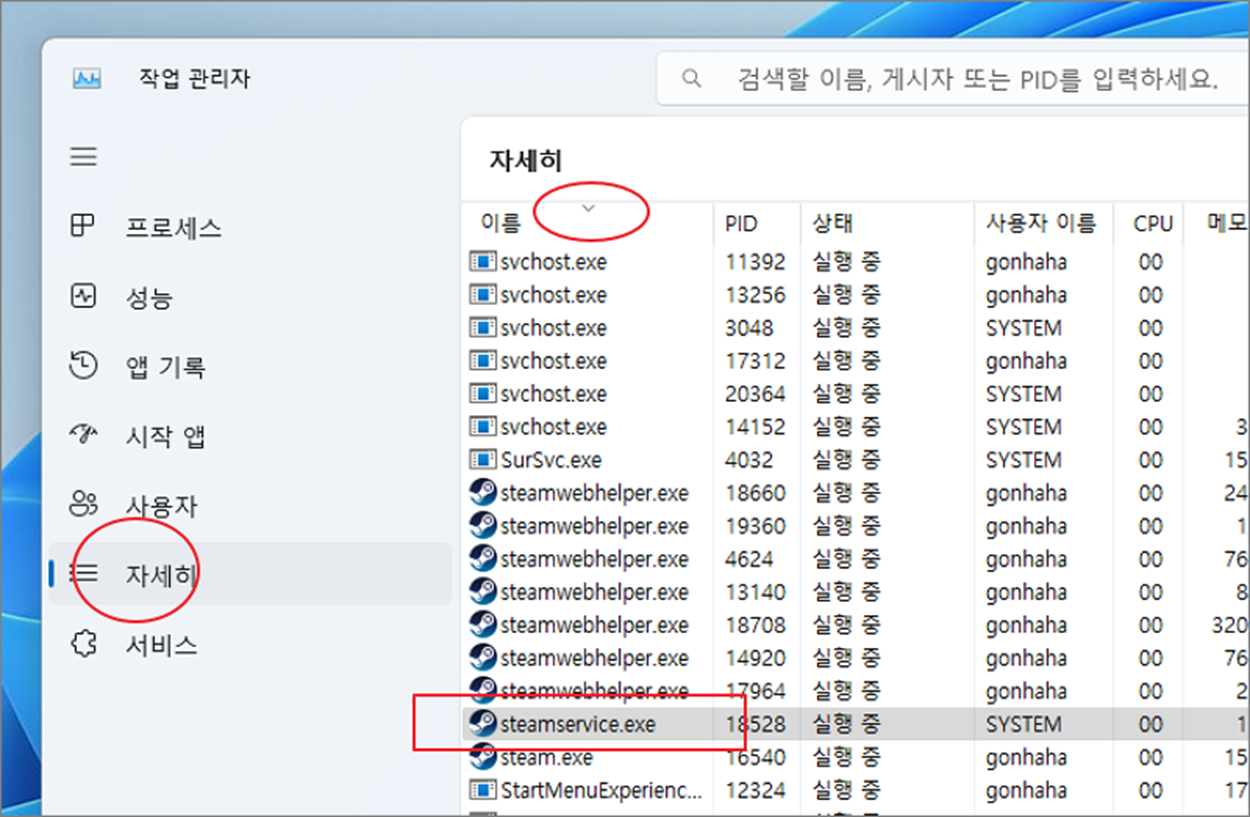Image resolution: width=1250 pixels, height=817 pixels.
Task: Click the magnifier search icon
Action: click(690, 79)
